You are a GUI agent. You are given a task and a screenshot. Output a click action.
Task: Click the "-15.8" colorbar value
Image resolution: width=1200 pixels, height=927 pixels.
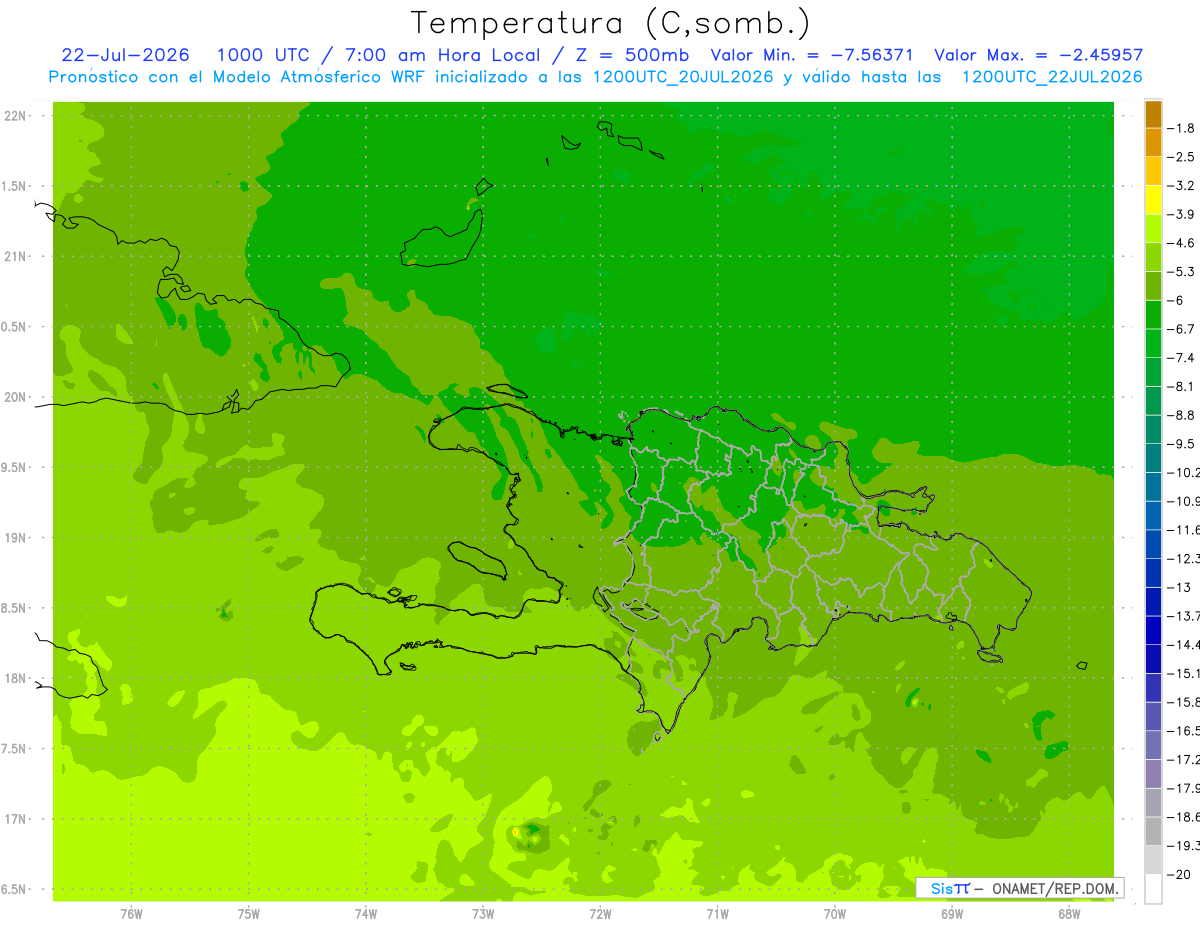1184,702
